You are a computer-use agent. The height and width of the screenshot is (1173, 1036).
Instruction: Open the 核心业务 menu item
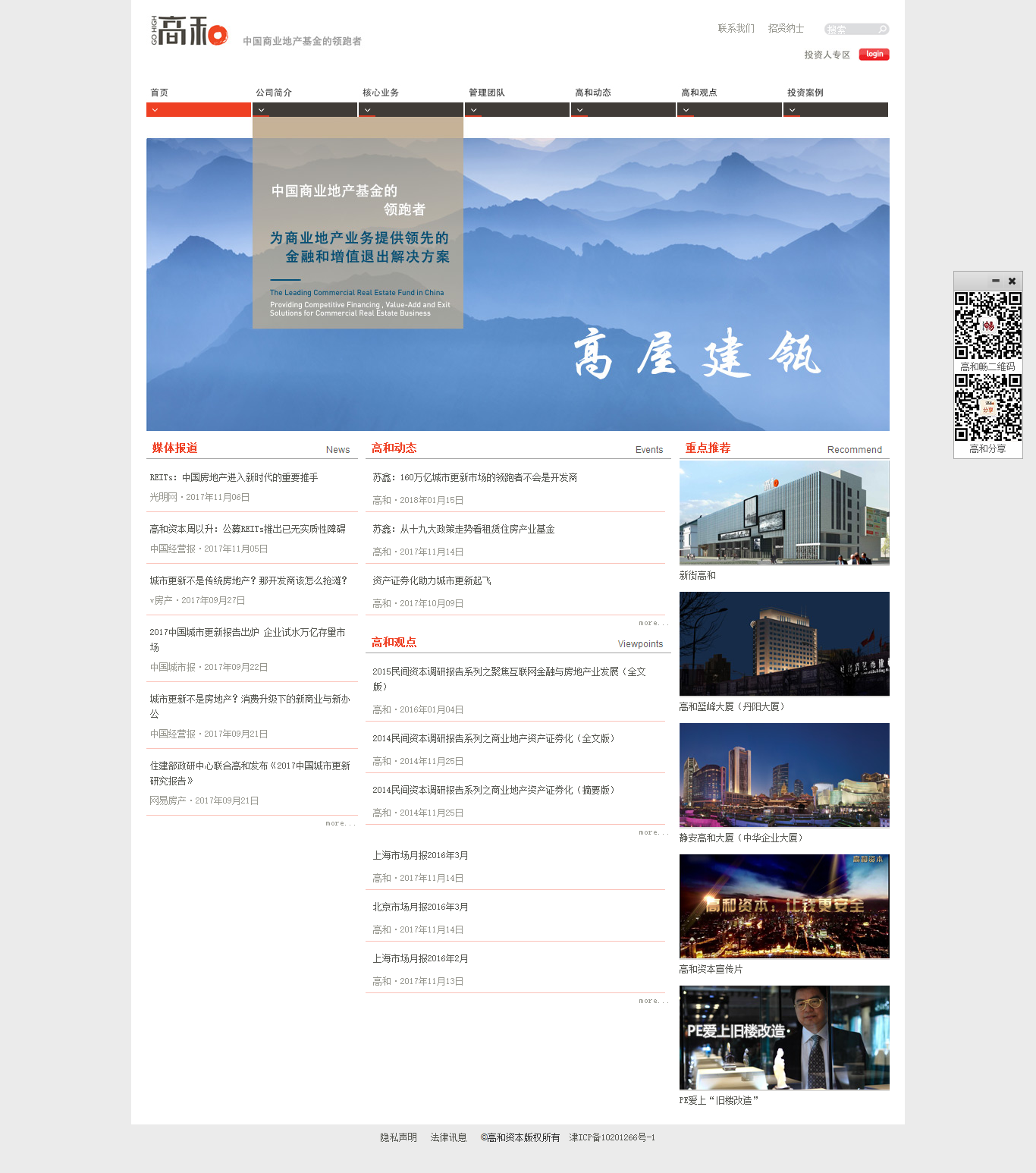[381, 93]
